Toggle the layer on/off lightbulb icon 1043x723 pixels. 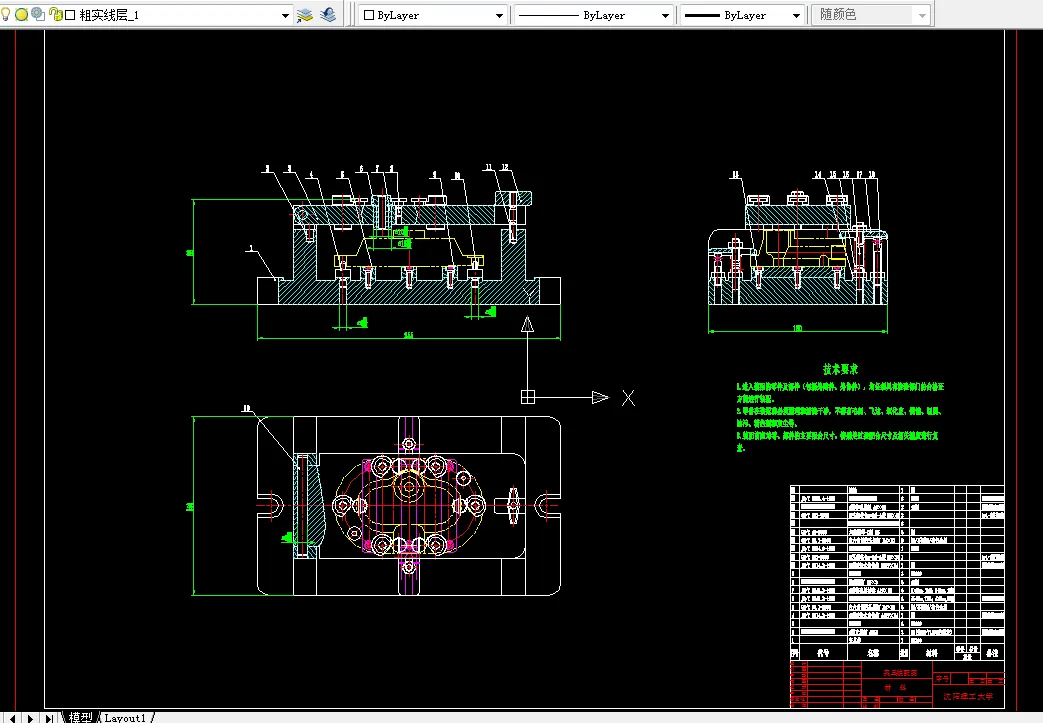click(x=7, y=15)
